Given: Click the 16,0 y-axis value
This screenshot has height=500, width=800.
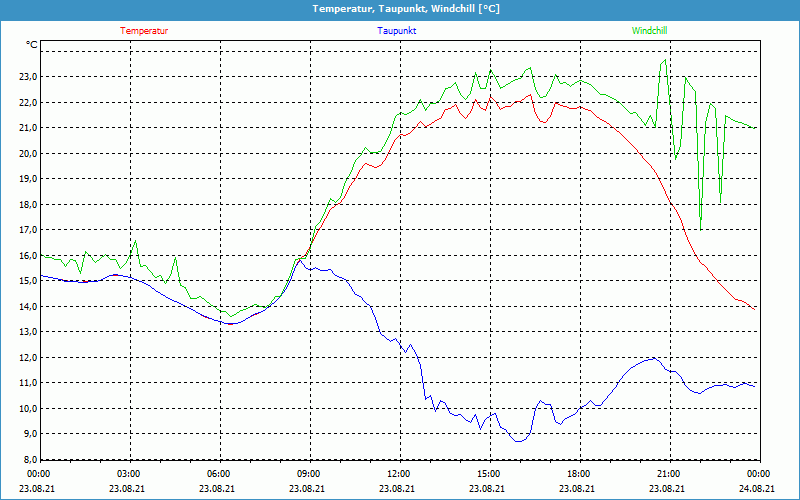Looking at the screenshot, I should (x=29, y=255).
